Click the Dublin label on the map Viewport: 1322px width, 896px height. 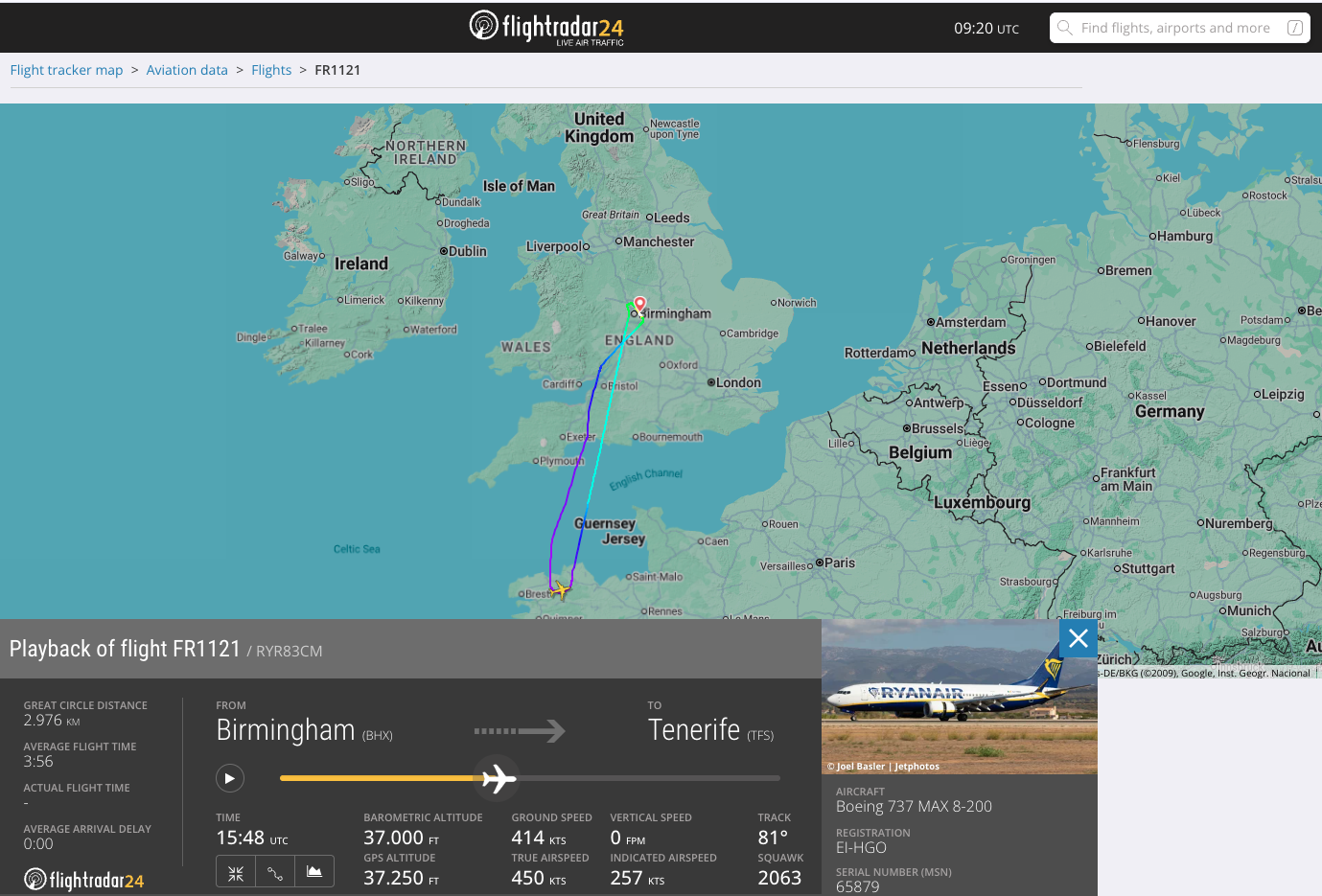tap(468, 251)
